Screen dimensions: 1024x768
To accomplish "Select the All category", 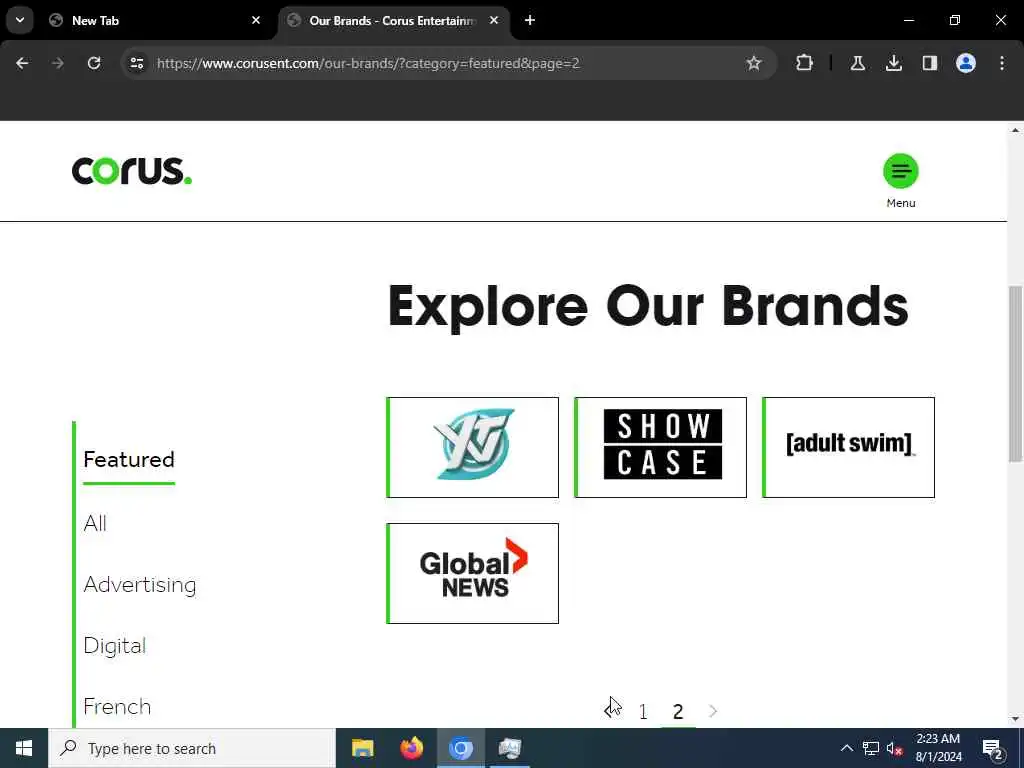I will pyautogui.click(x=95, y=523).
